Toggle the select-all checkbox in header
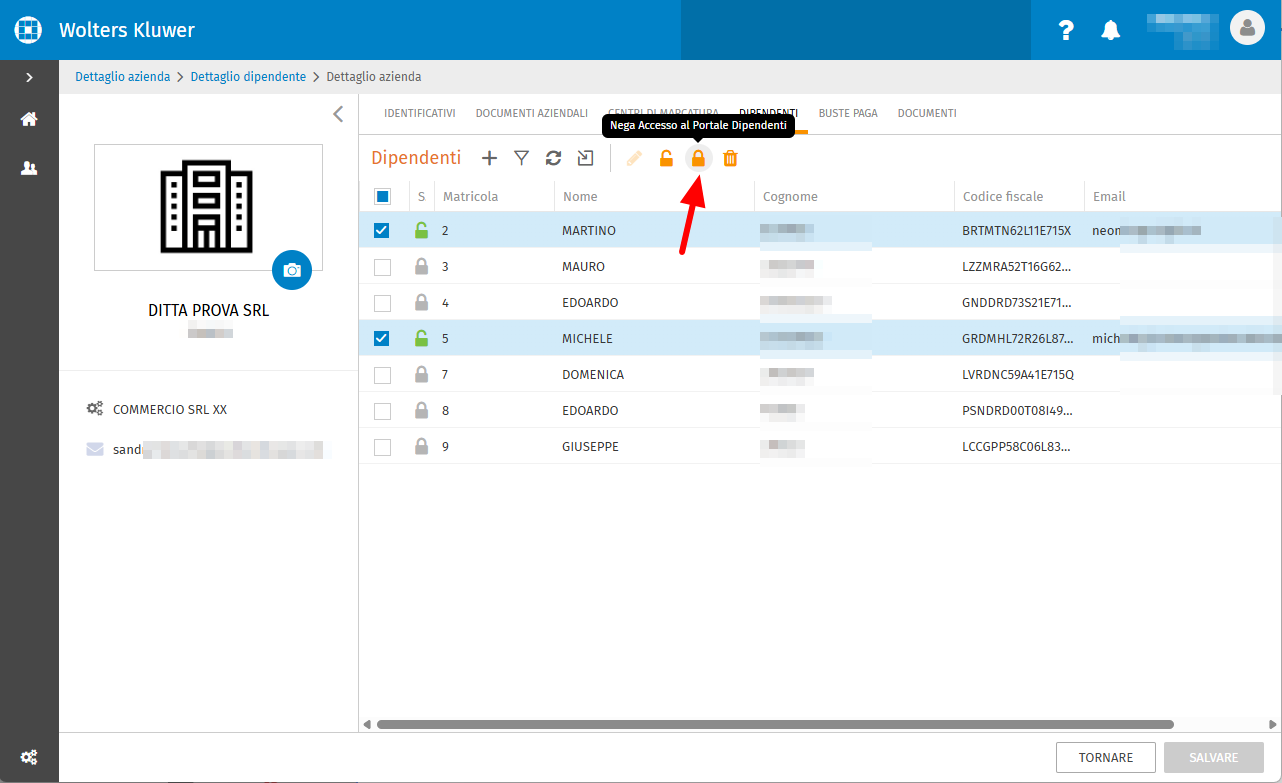The width and height of the screenshot is (1282, 783). coord(382,197)
